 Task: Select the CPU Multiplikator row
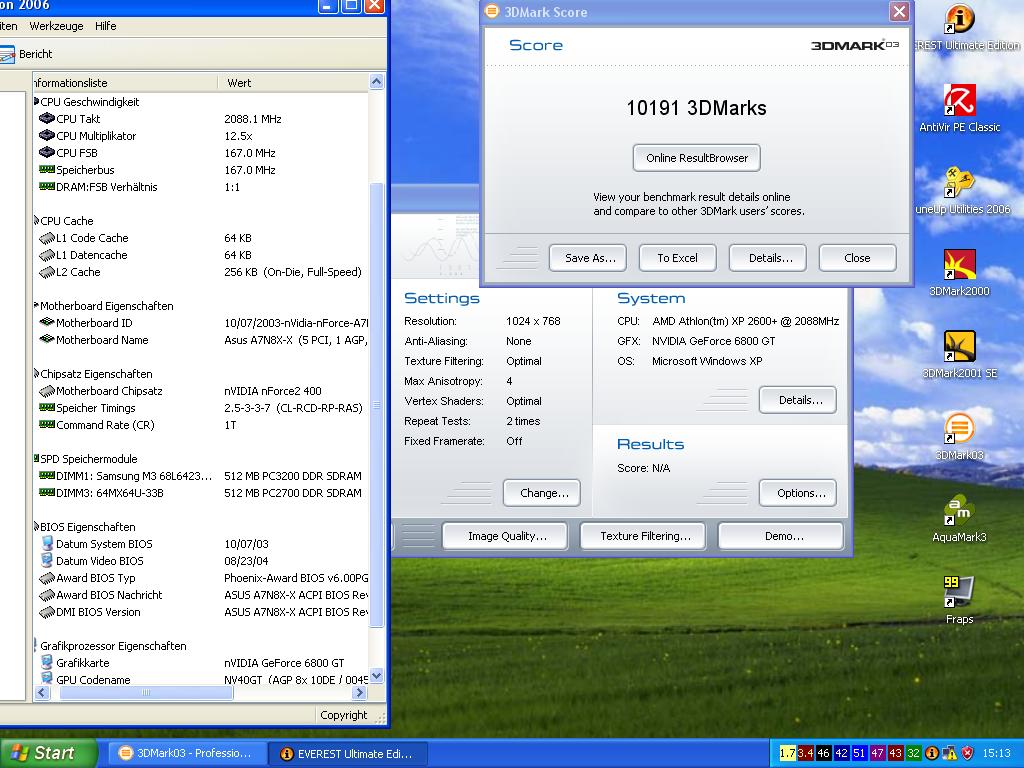[202, 136]
